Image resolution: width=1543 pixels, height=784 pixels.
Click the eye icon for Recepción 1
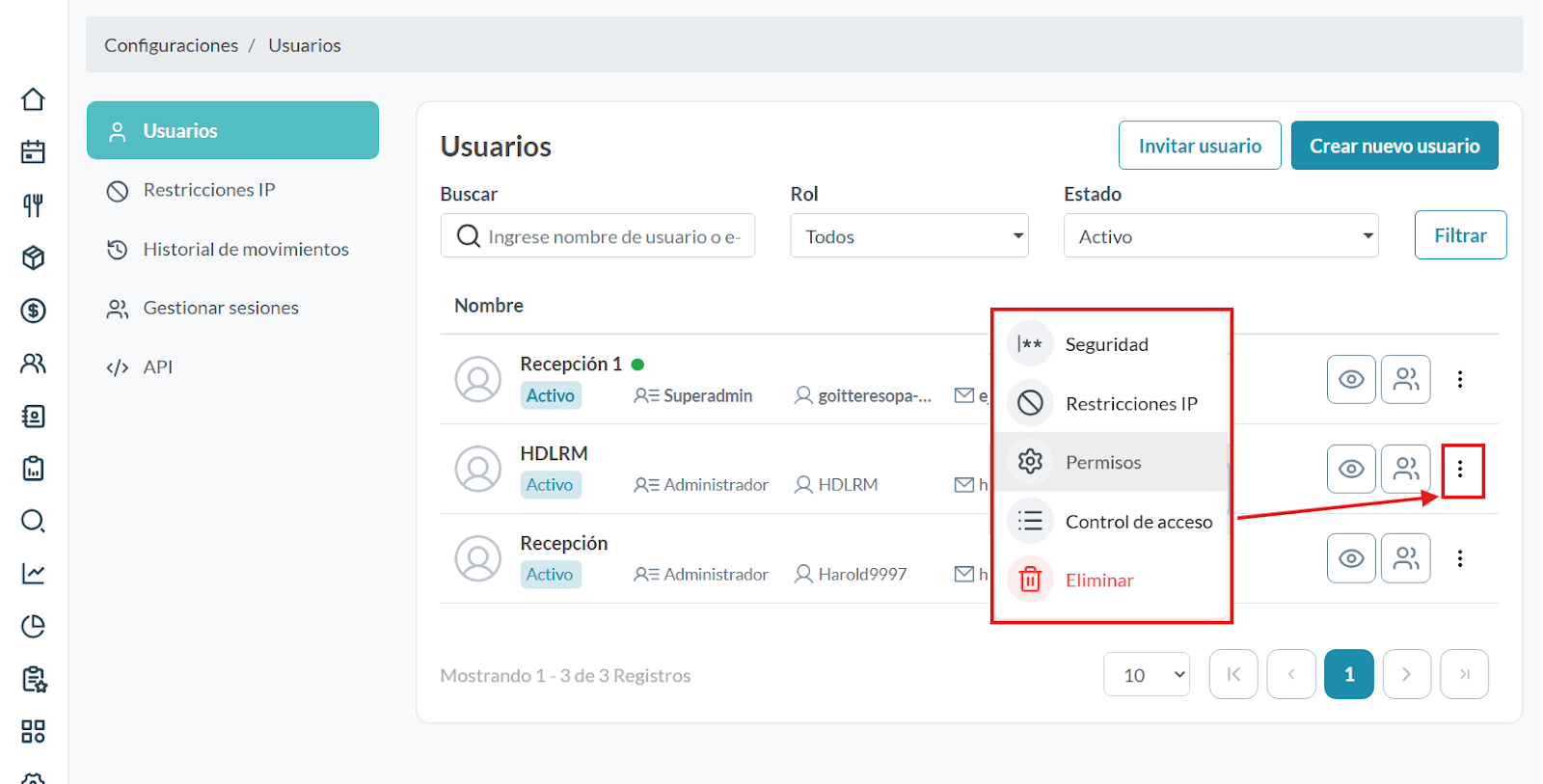coord(1350,379)
